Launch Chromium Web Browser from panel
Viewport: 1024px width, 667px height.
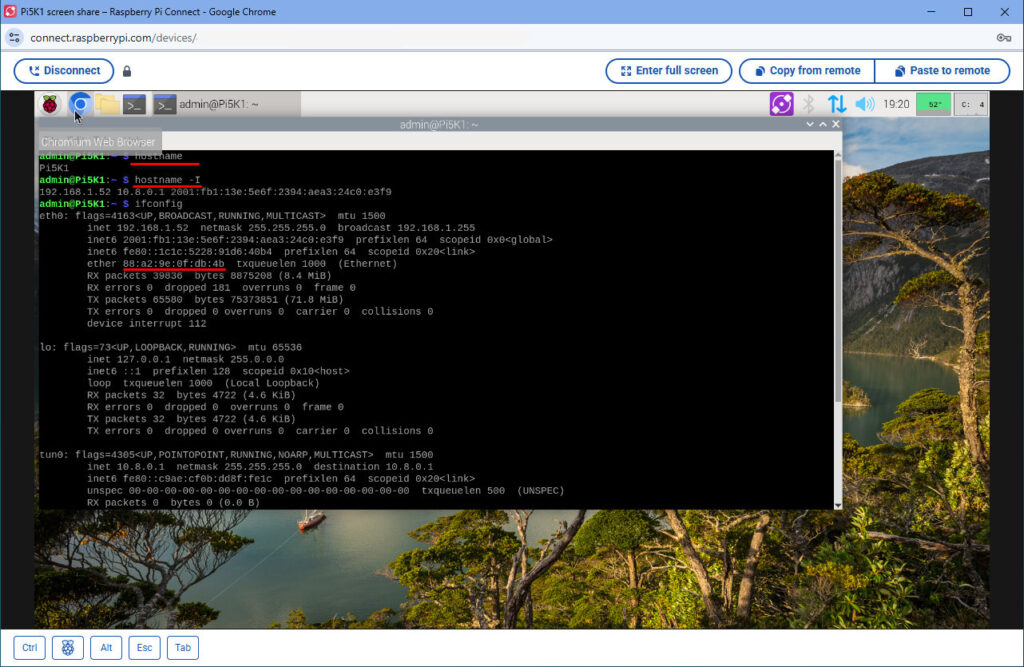coord(80,104)
